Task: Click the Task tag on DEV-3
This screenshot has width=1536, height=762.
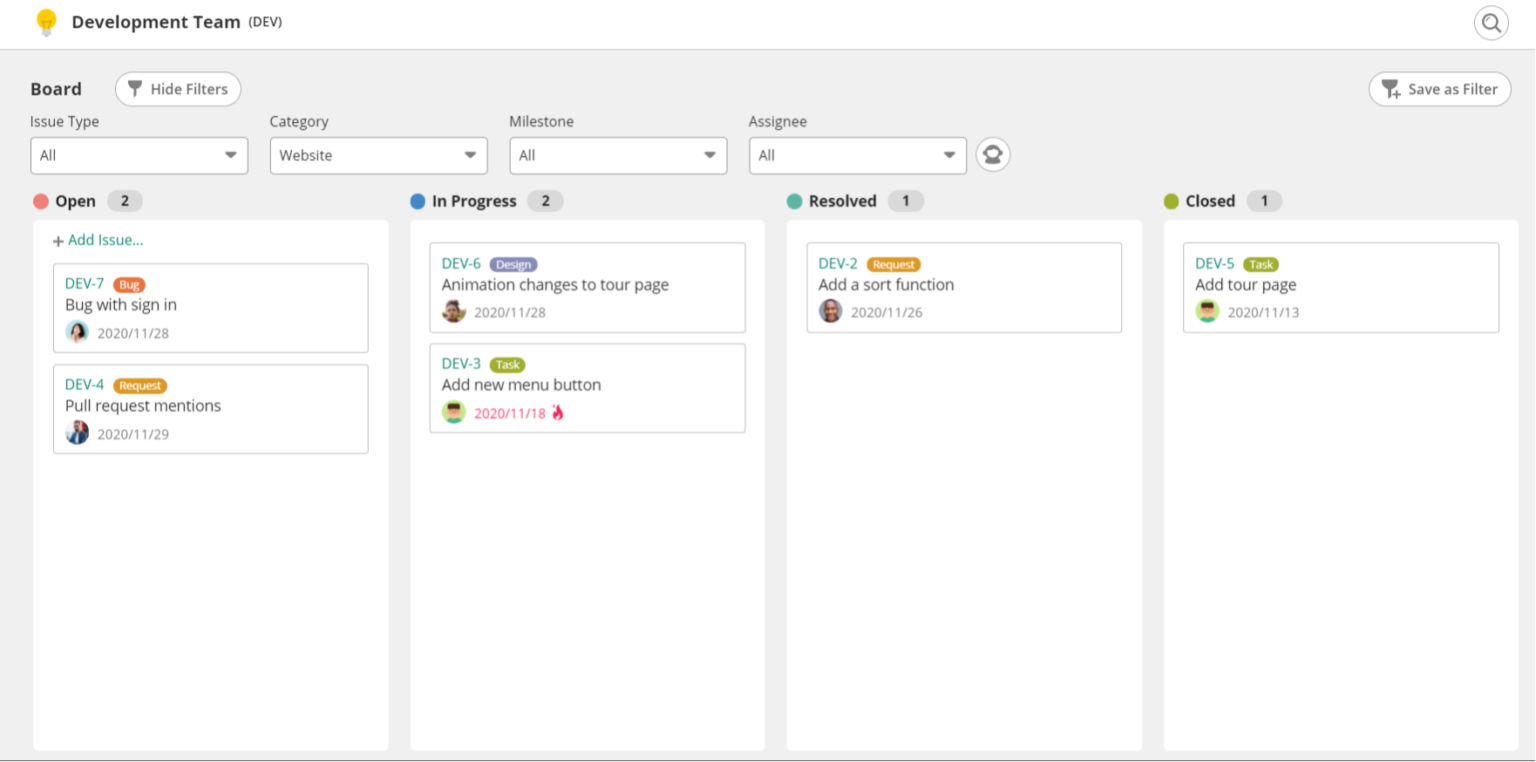Action: pos(508,365)
